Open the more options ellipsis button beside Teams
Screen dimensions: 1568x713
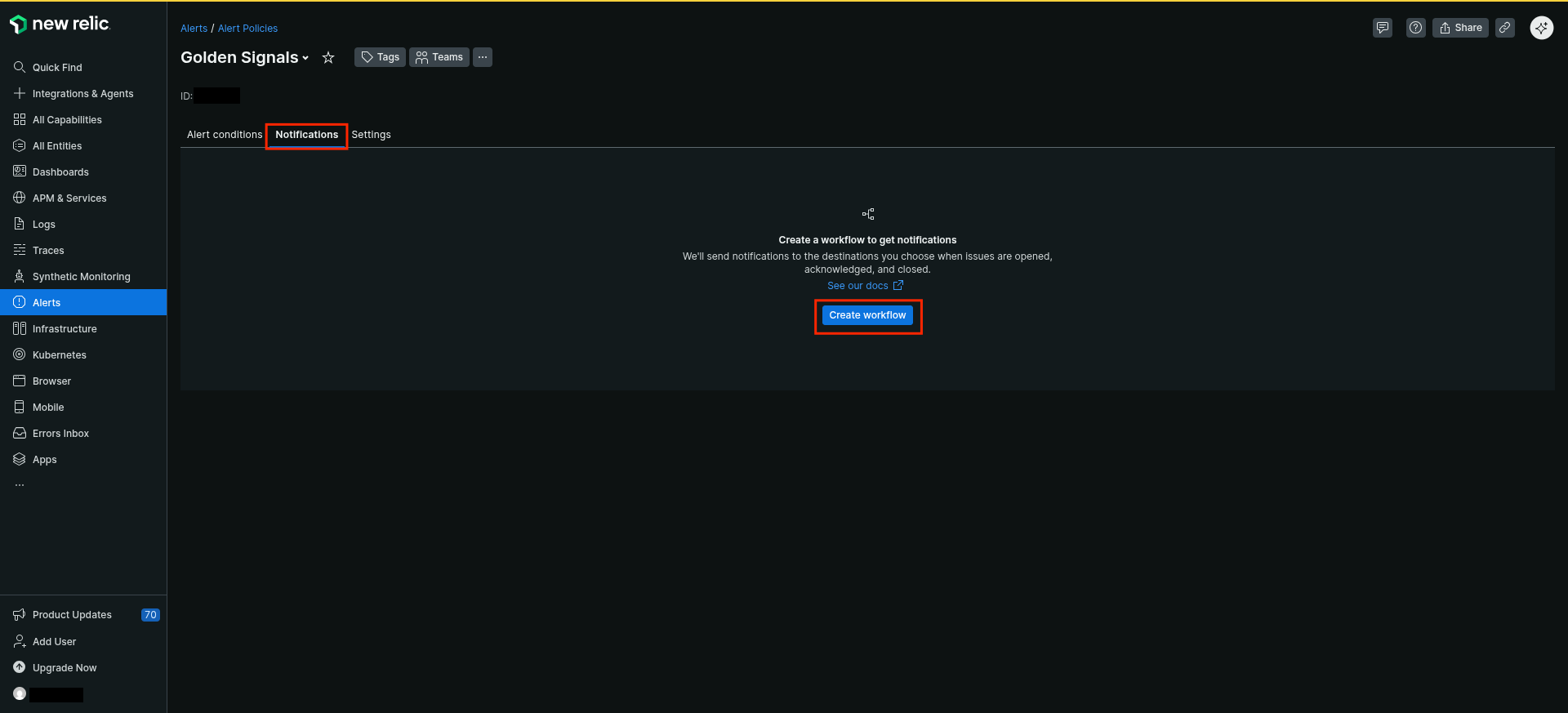[483, 57]
